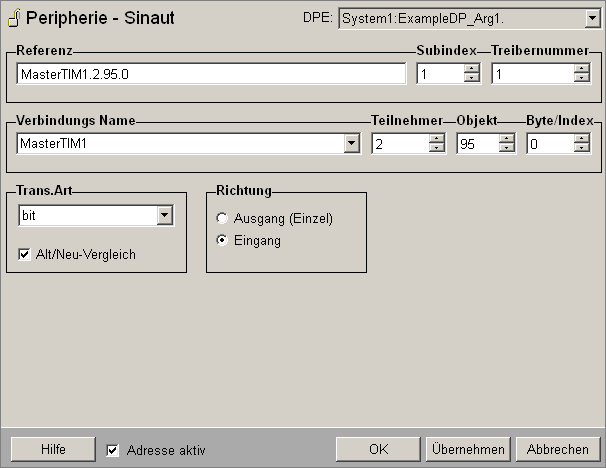Click the Subindex number field
This screenshot has height=468, width=606.
coord(441,73)
